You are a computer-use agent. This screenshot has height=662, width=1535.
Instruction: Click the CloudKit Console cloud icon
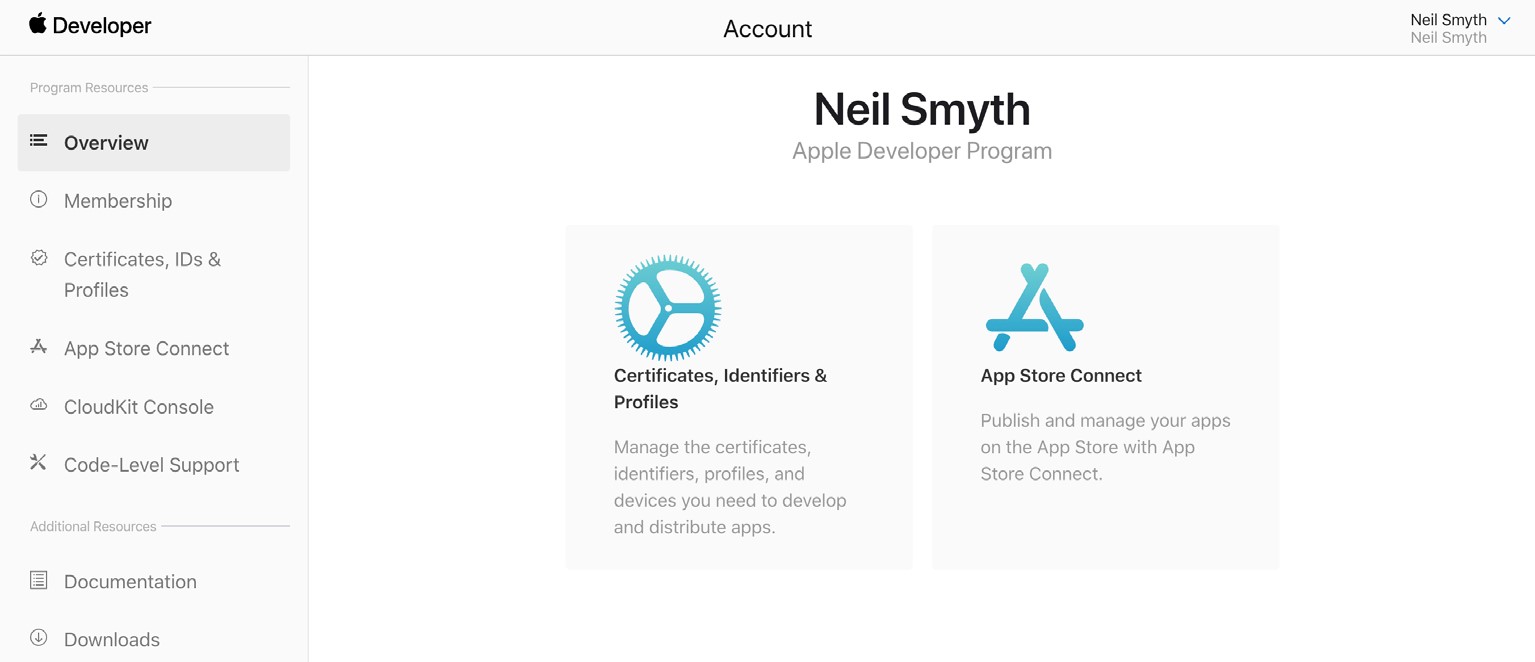click(x=39, y=405)
